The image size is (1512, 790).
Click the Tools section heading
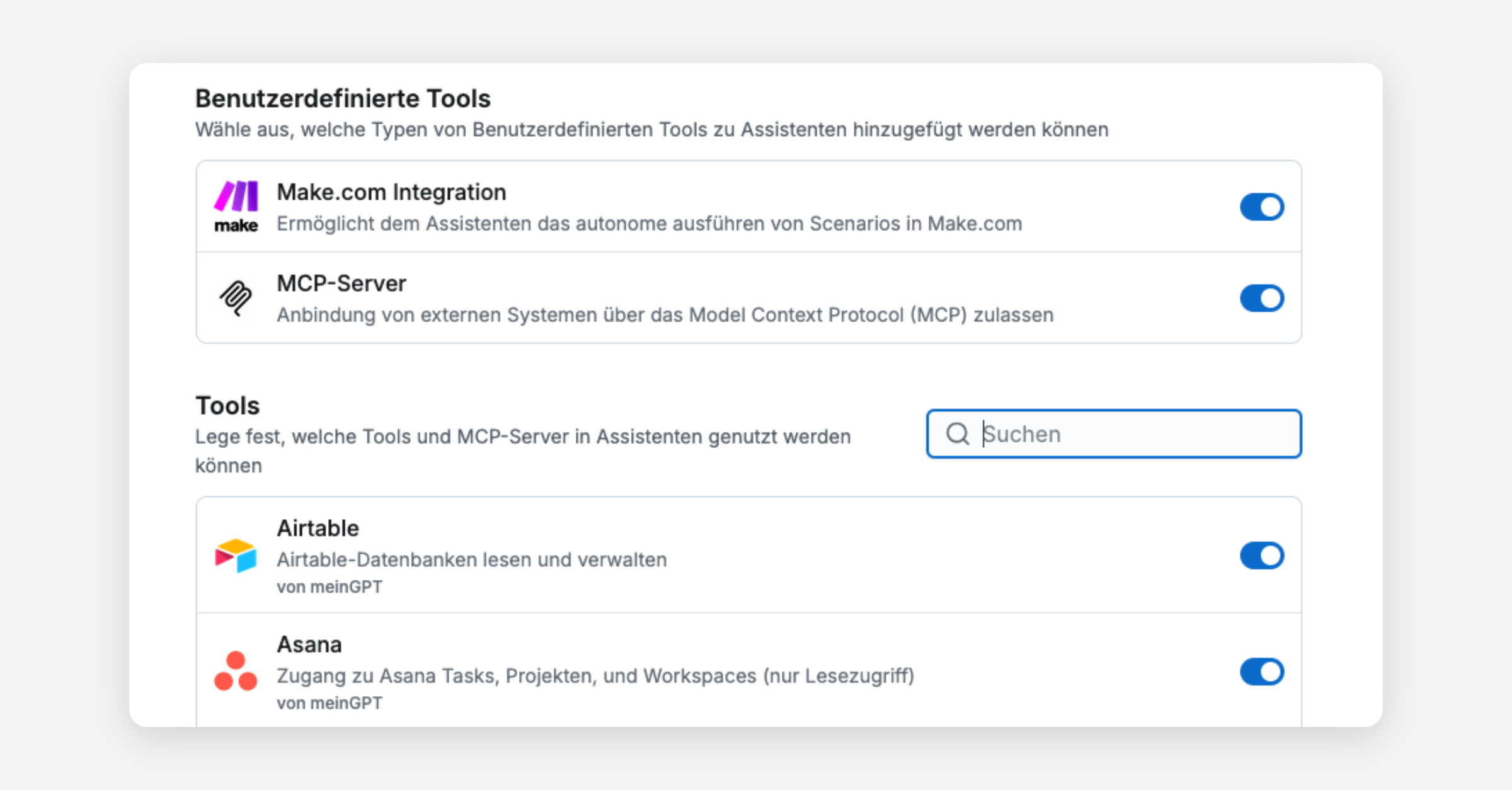click(227, 406)
